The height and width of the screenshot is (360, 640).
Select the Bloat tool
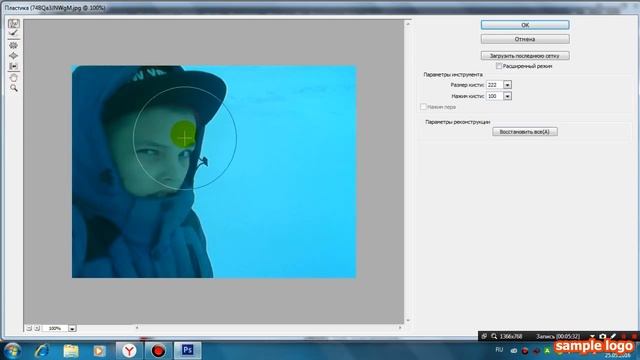(13, 56)
